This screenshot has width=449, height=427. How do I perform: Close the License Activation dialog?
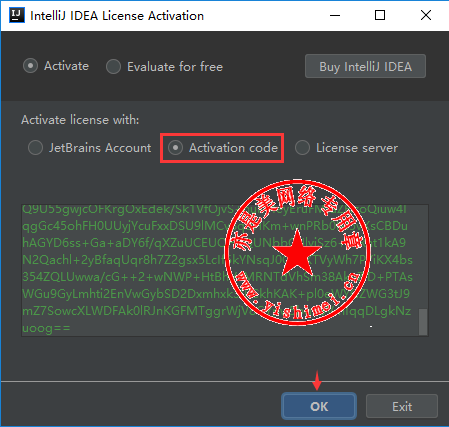click(426, 15)
